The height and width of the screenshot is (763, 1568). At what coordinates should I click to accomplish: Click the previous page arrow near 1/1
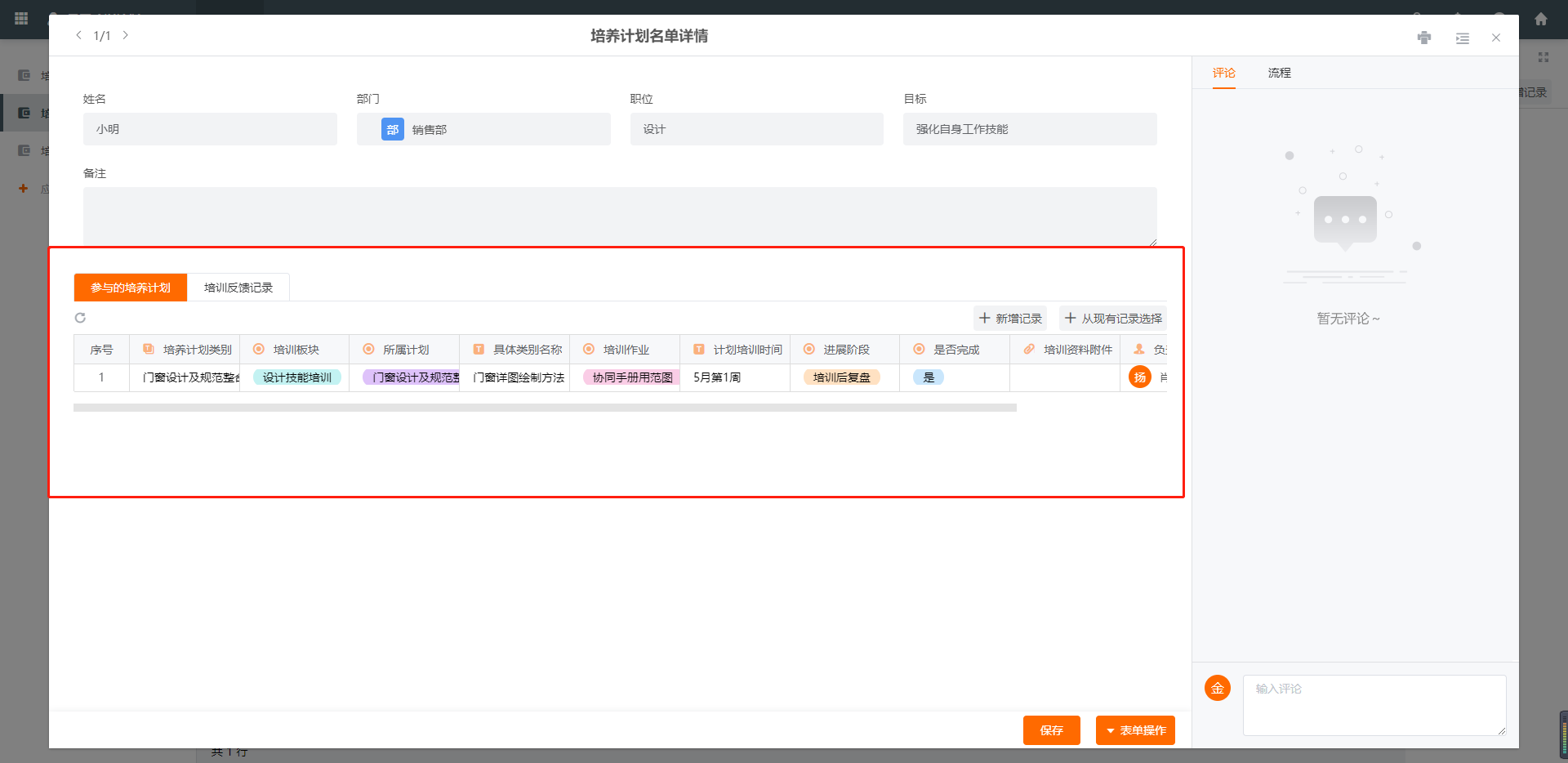click(x=79, y=35)
